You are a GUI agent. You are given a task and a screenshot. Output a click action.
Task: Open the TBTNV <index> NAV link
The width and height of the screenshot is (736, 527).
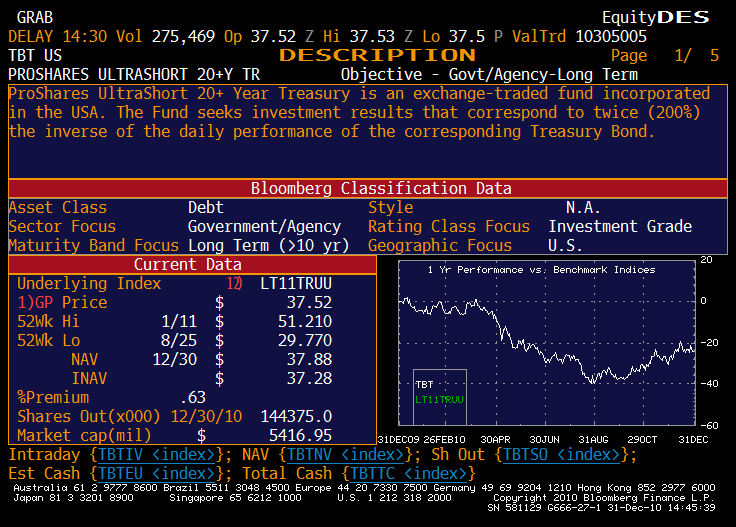(345, 454)
